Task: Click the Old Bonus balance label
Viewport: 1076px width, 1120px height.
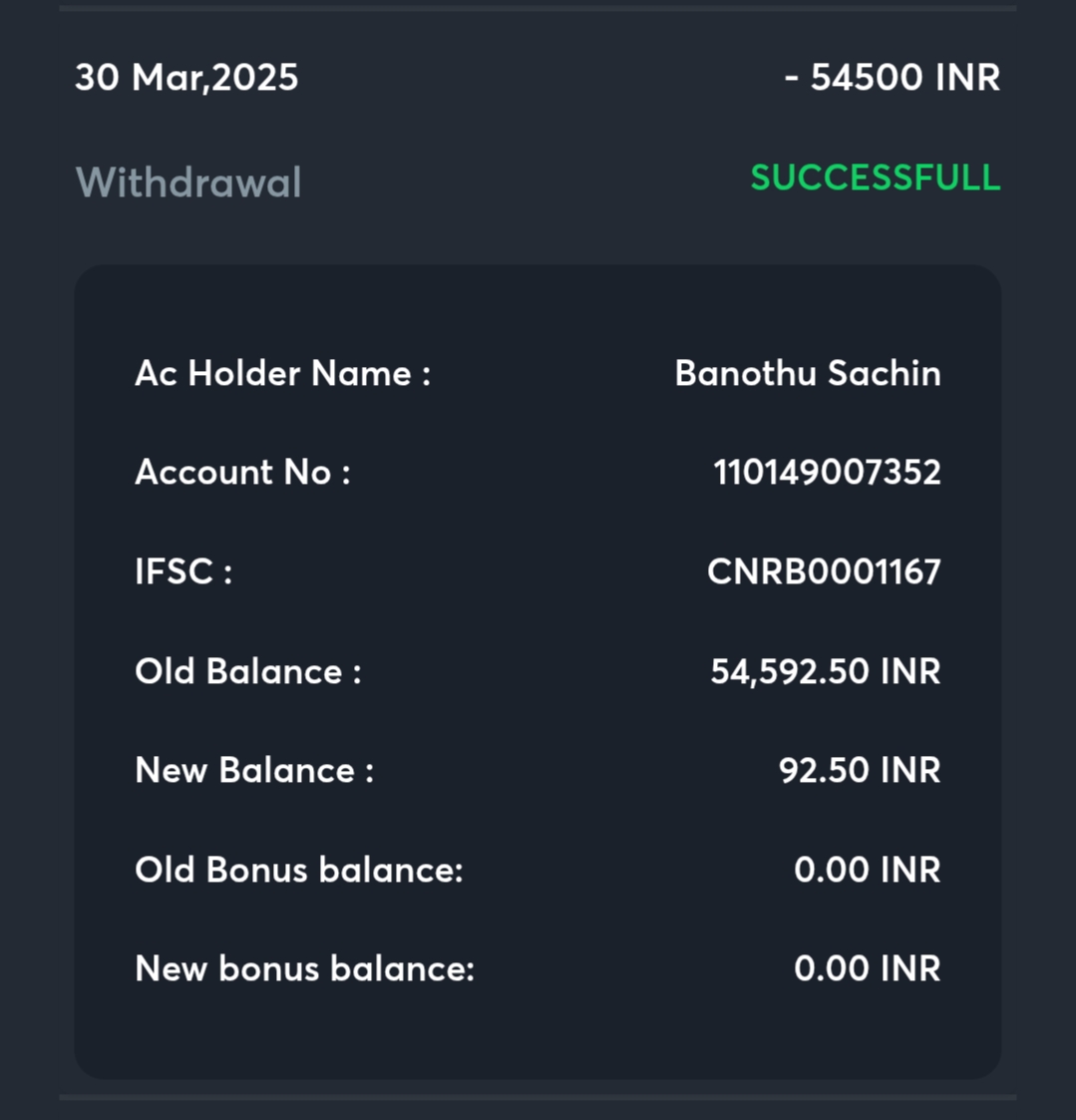Action: pyautogui.click(x=299, y=870)
